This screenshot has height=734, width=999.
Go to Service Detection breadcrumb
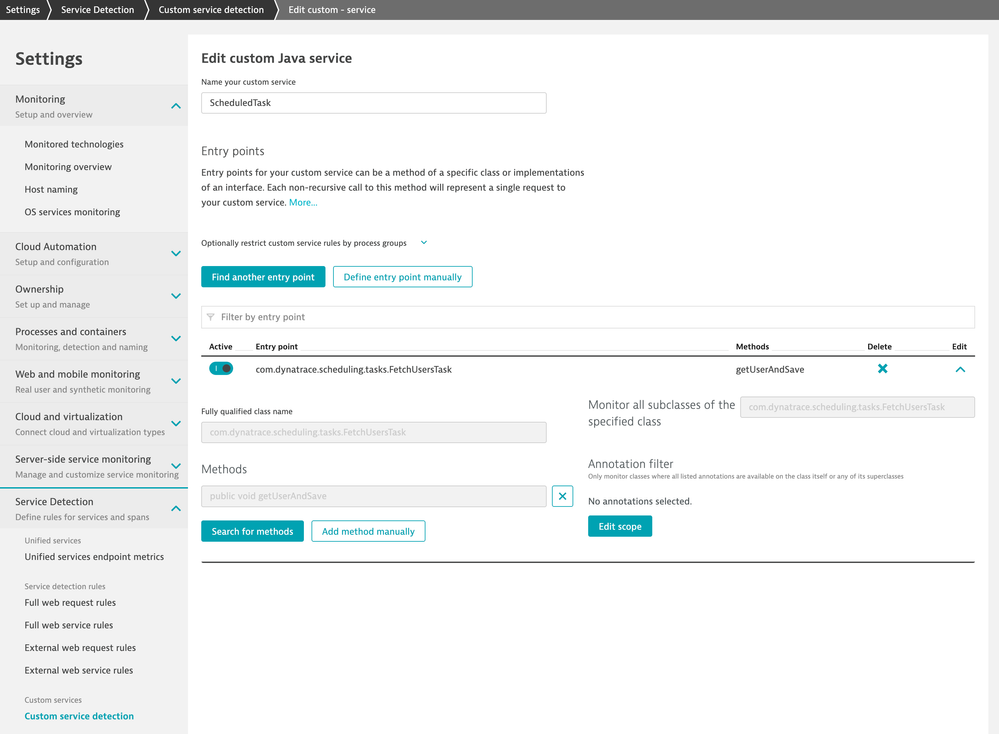[97, 10]
